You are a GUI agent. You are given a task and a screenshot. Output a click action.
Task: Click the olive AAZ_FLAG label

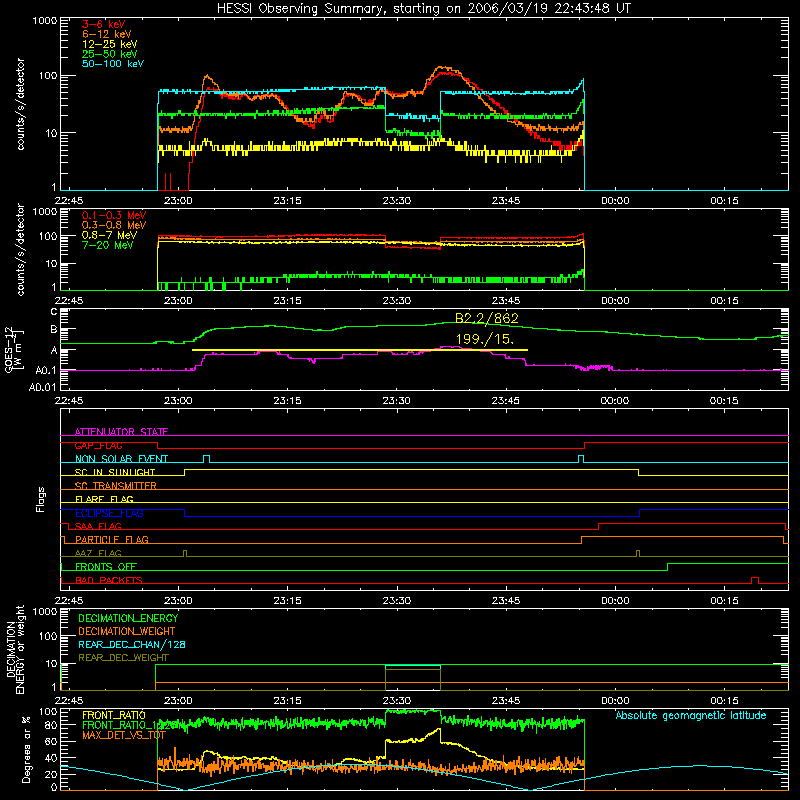(98, 553)
